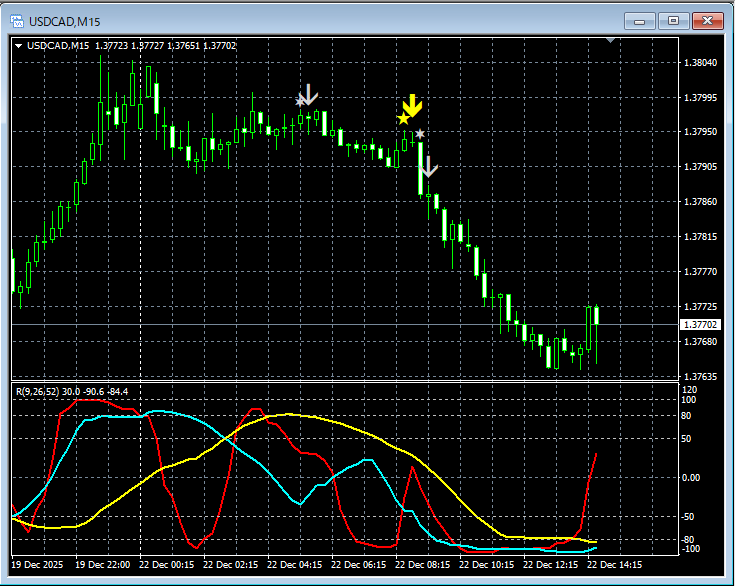The image size is (736, 586).
Task: Click the chart shift triangle at the chart's upper edge
Action: click(x=610, y=40)
